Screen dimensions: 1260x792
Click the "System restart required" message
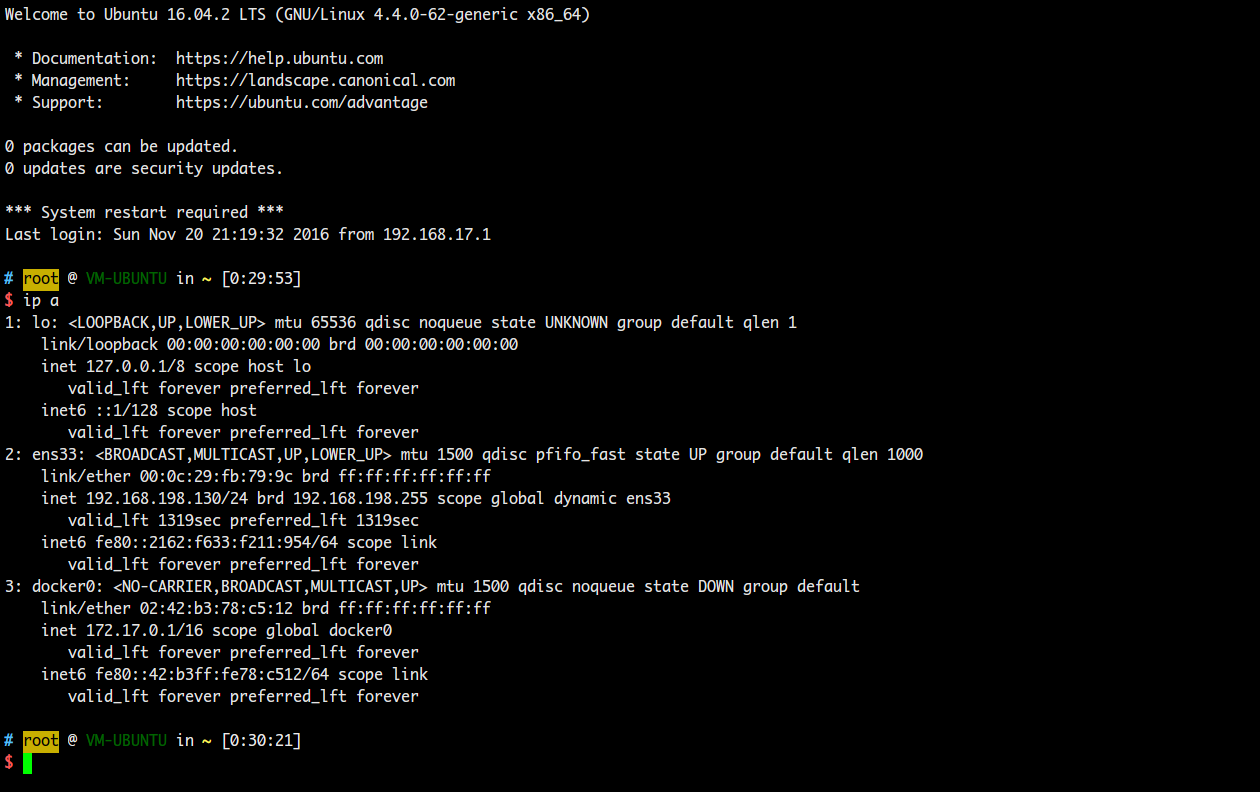(144, 212)
